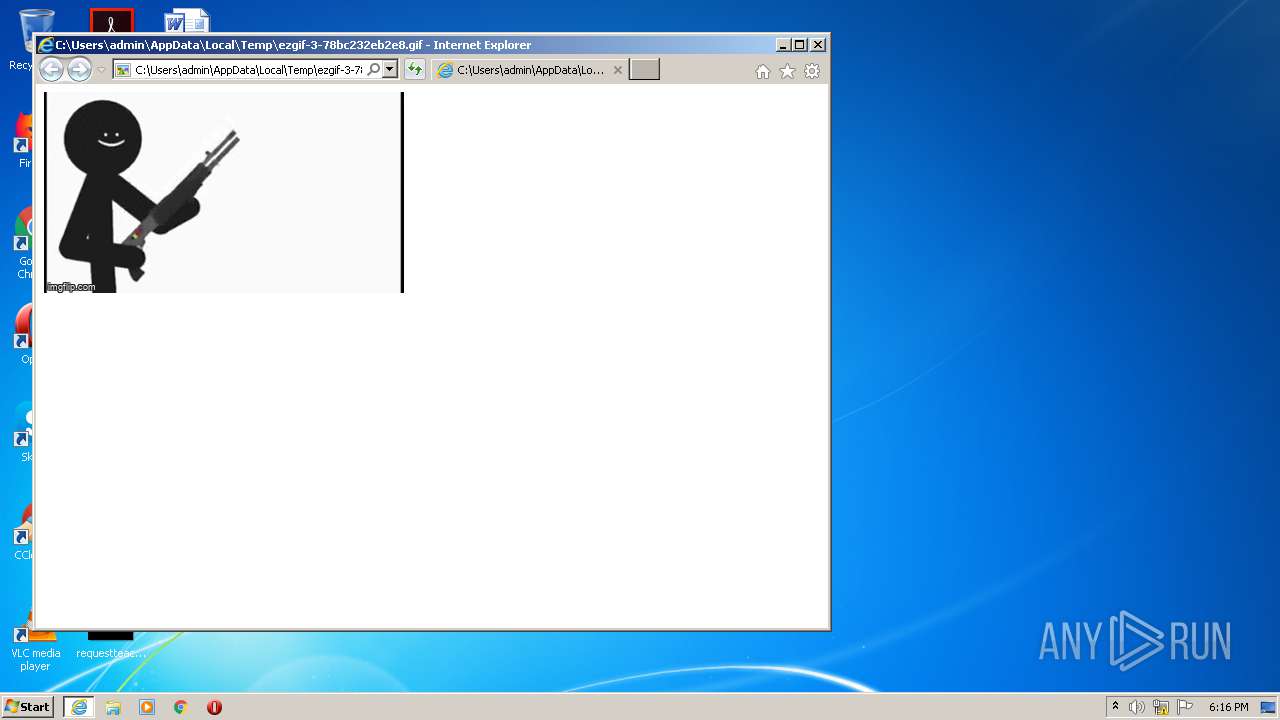Viewport: 1280px width, 720px height.
Task: Click the 6:16 PM system clock
Action: (x=1228, y=707)
